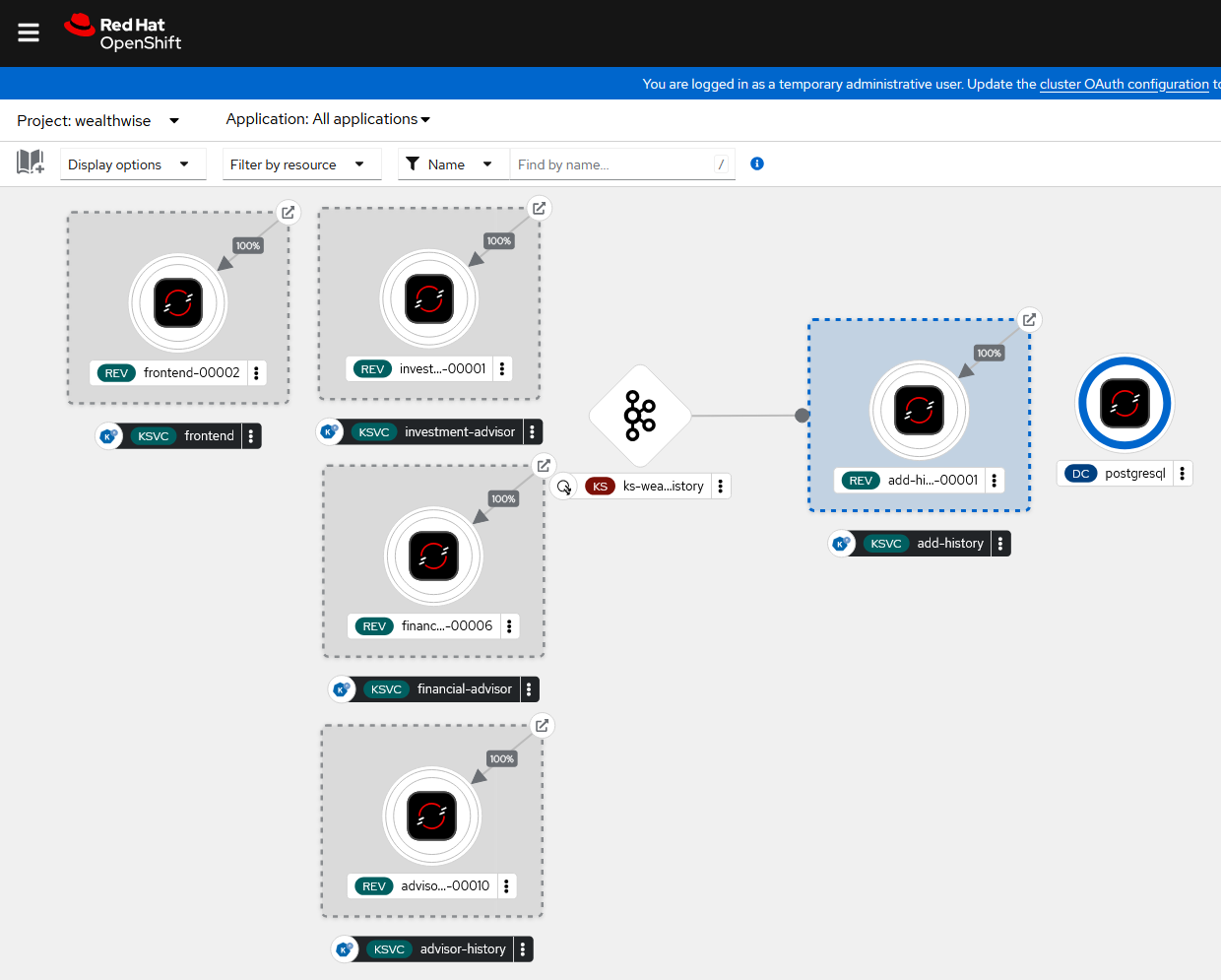Viewport: 1221px width, 980px height.
Task: Focus the Find by name search field
Action: pos(612,164)
